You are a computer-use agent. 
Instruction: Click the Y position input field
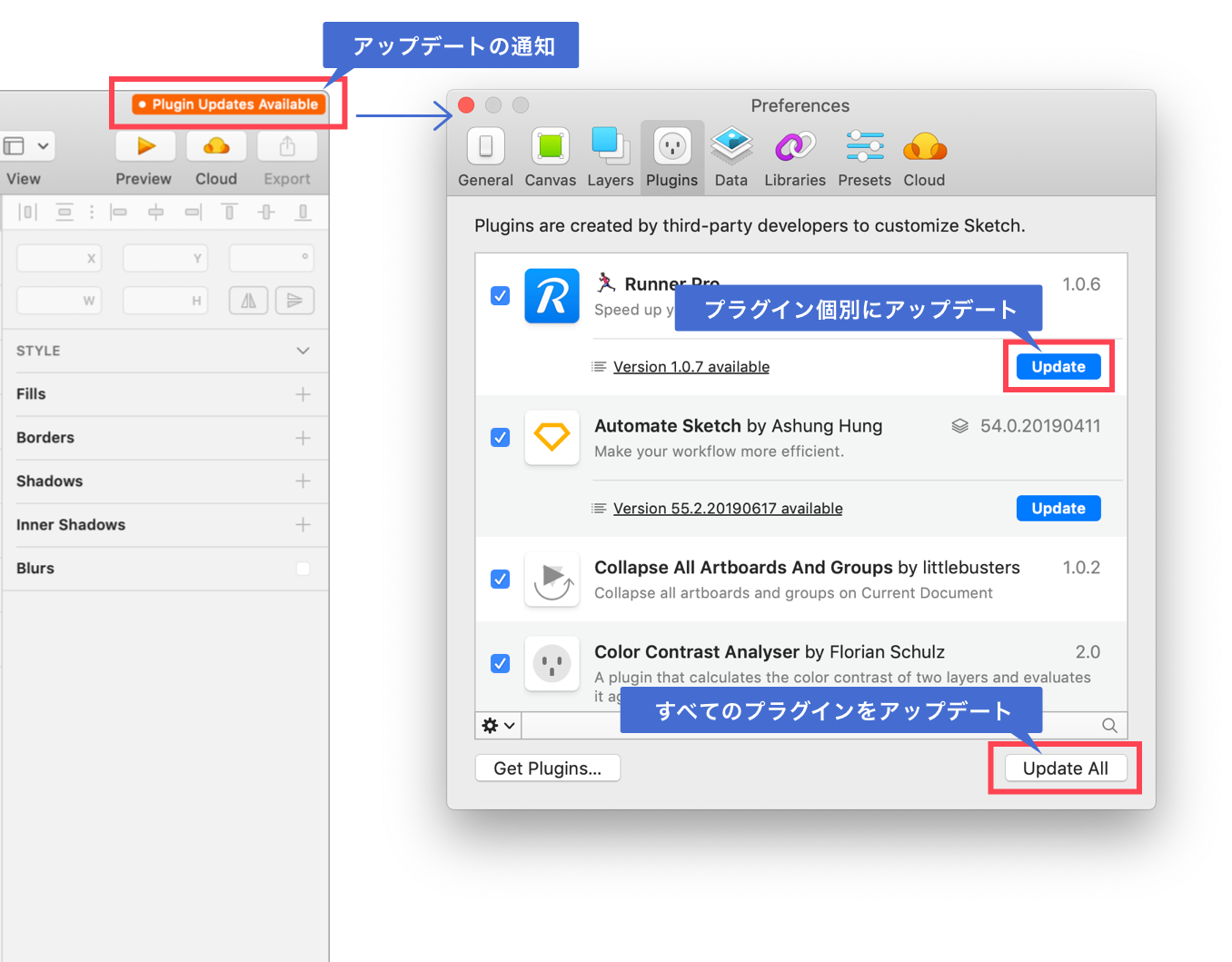click(x=165, y=258)
